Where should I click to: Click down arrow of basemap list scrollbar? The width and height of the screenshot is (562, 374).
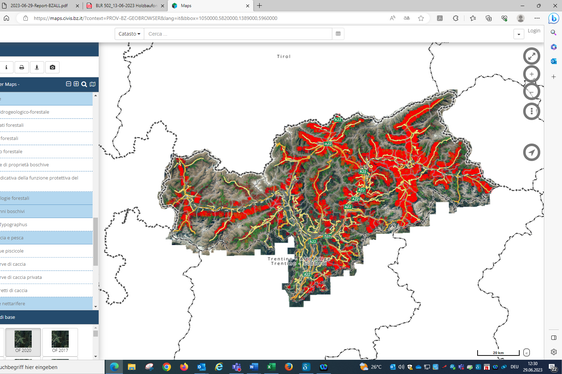(95, 356)
